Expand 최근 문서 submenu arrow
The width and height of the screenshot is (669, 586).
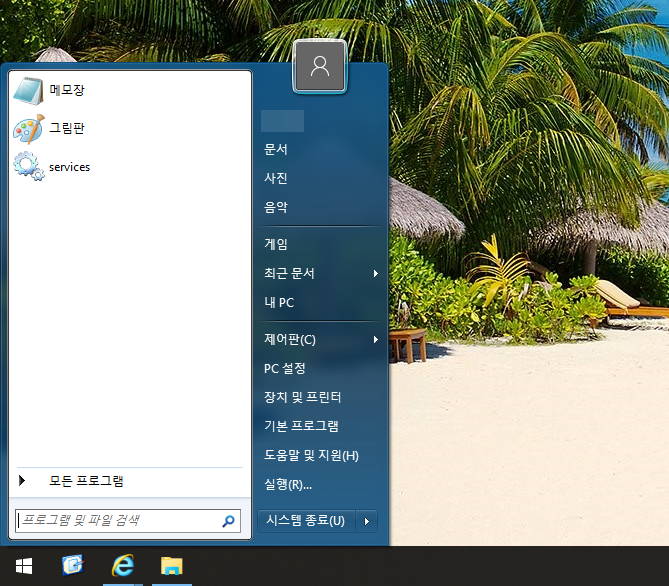[375, 274]
